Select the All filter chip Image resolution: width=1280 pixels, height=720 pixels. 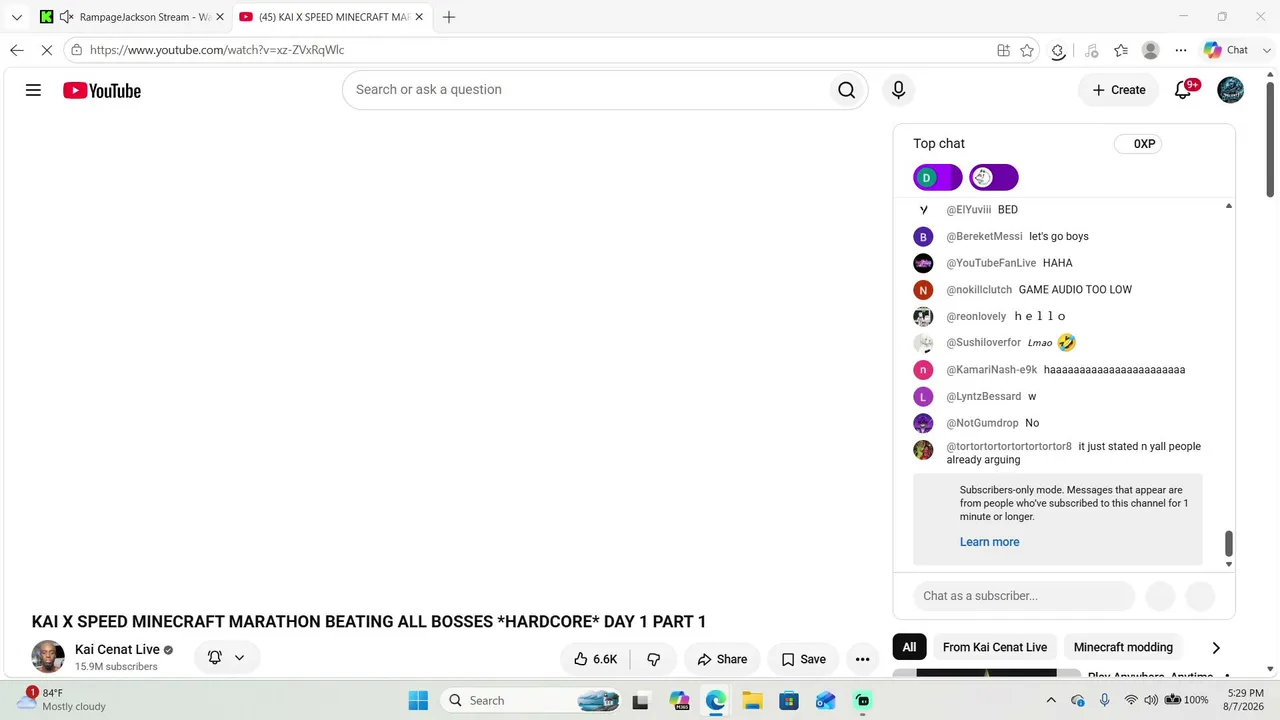click(x=909, y=647)
